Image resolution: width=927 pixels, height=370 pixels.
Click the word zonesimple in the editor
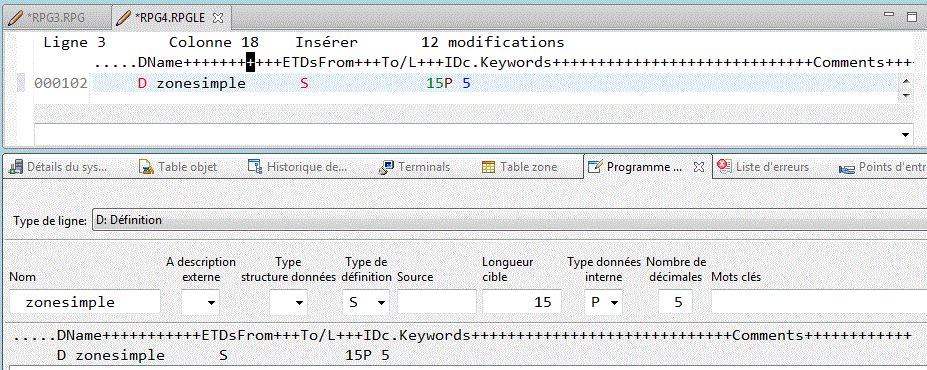click(x=201, y=83)
